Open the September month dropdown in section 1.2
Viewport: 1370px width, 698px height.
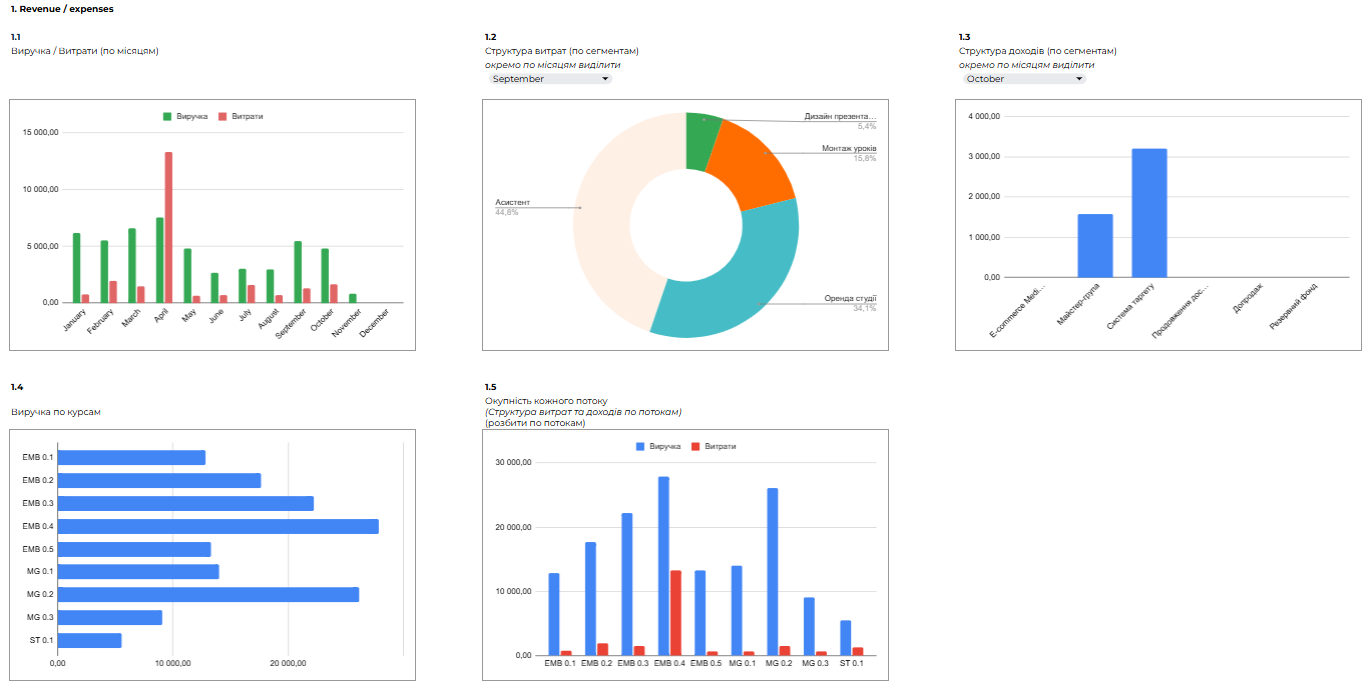550,79
